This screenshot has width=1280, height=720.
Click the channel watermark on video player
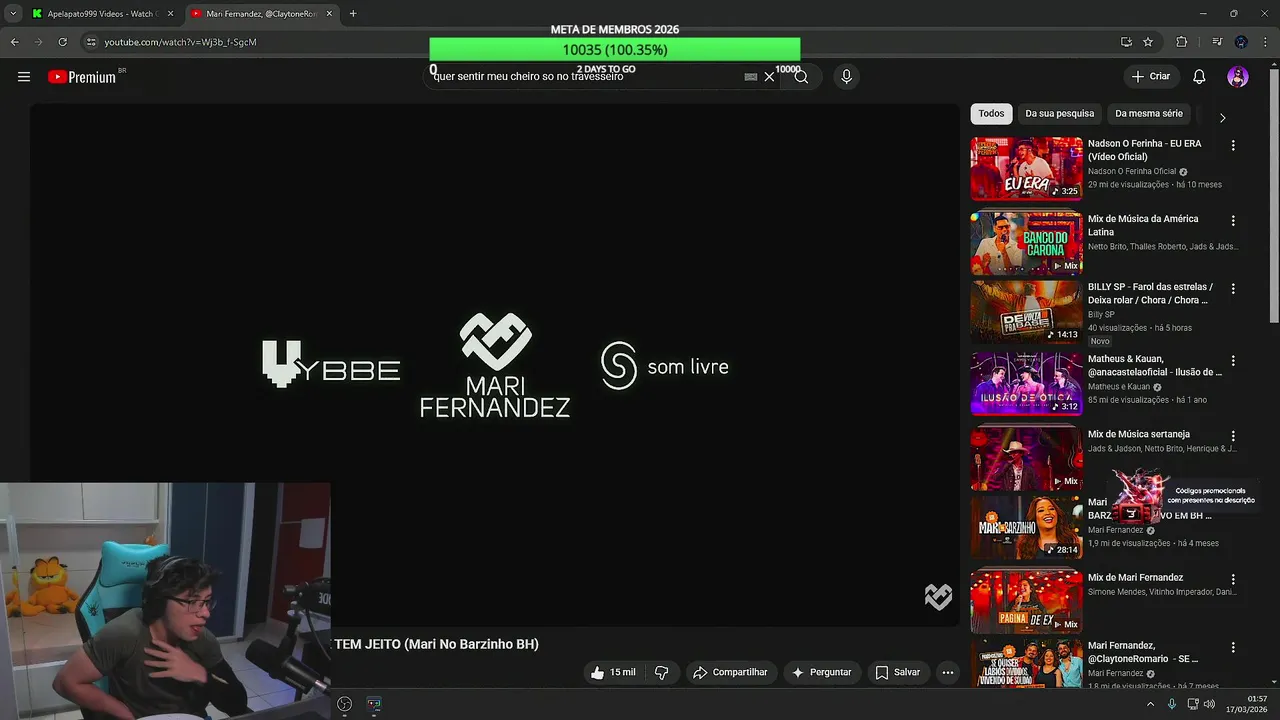pyautogui.click(x=938, y=597)
